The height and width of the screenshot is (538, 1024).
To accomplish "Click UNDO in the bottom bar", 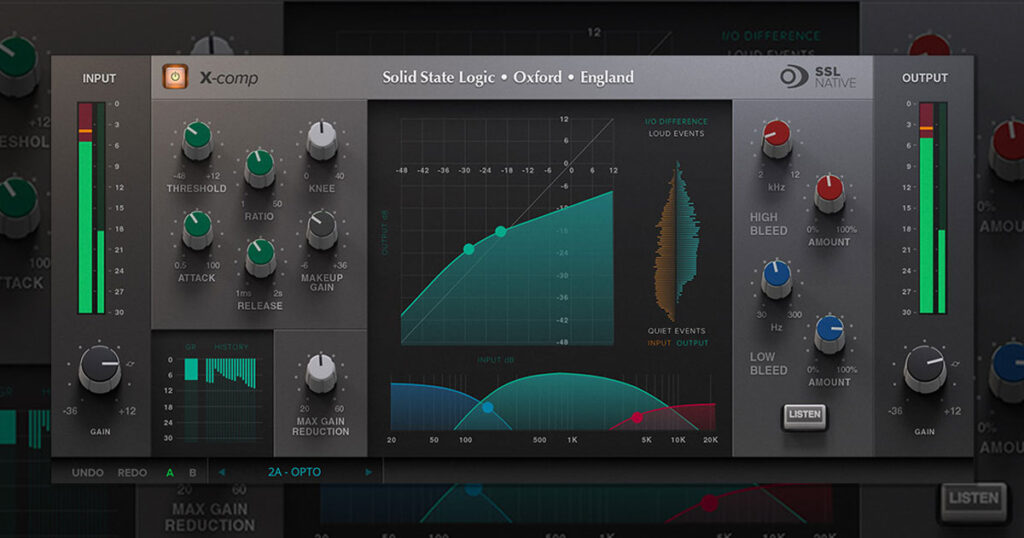I will click(x=88, y=472).
